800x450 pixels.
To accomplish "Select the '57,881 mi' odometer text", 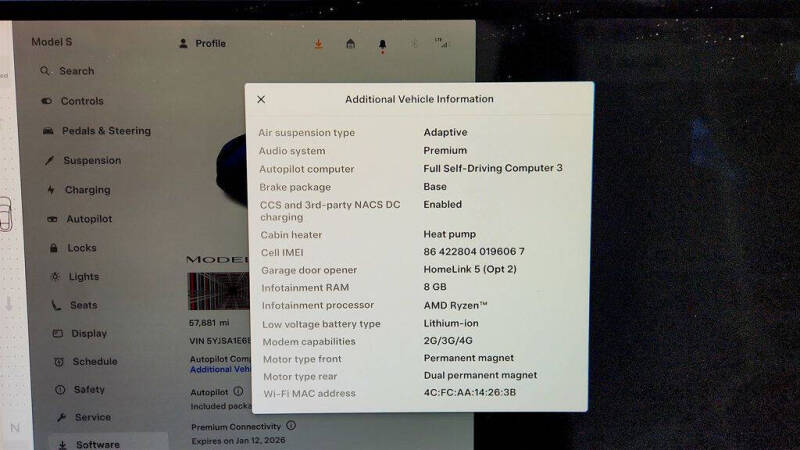I will coord(209,323).
